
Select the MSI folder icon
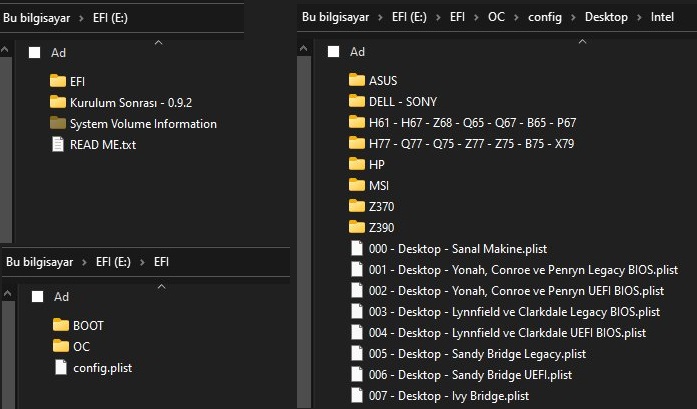[357, 186]
